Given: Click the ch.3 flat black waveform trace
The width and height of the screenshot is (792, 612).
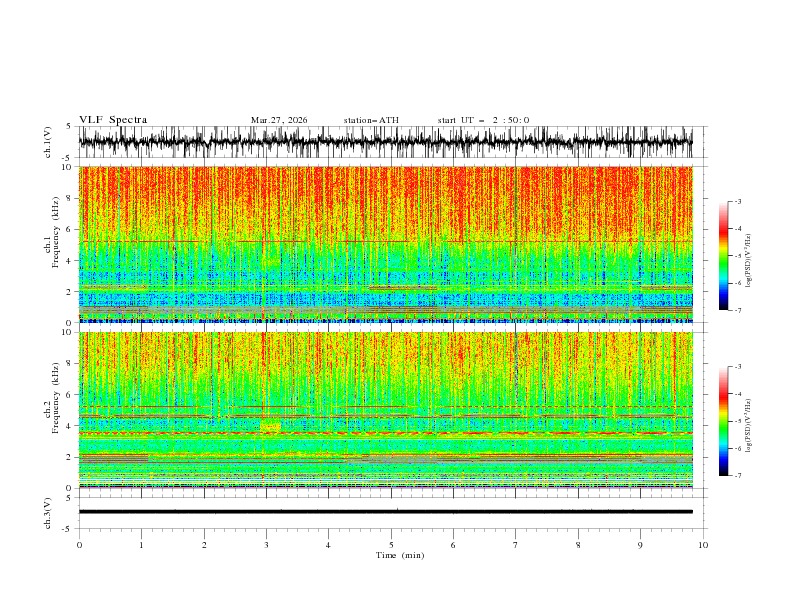Looking at the screenshot, I should tap(386, 512).
